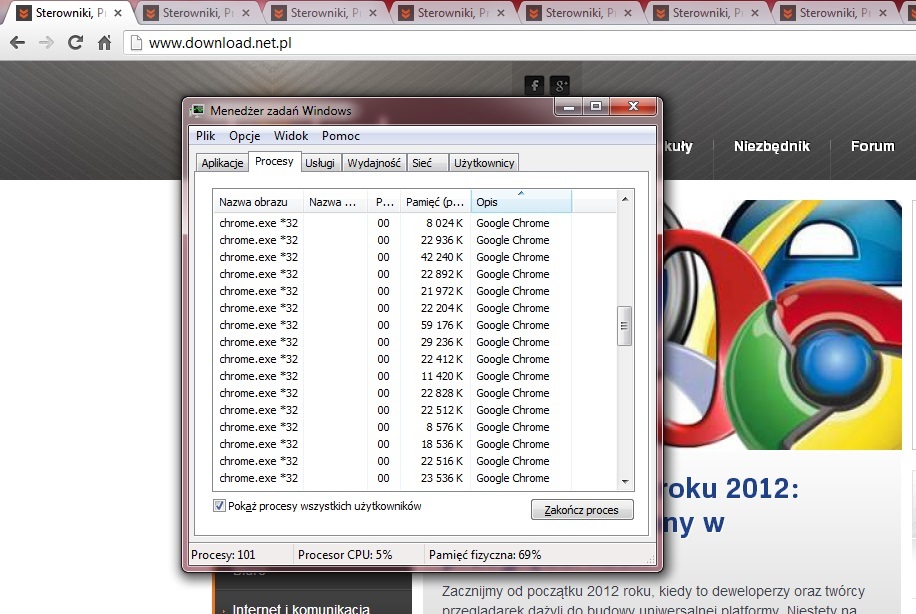Switch to the Sieć tab
Screen dimensions: 916x614
428,163
